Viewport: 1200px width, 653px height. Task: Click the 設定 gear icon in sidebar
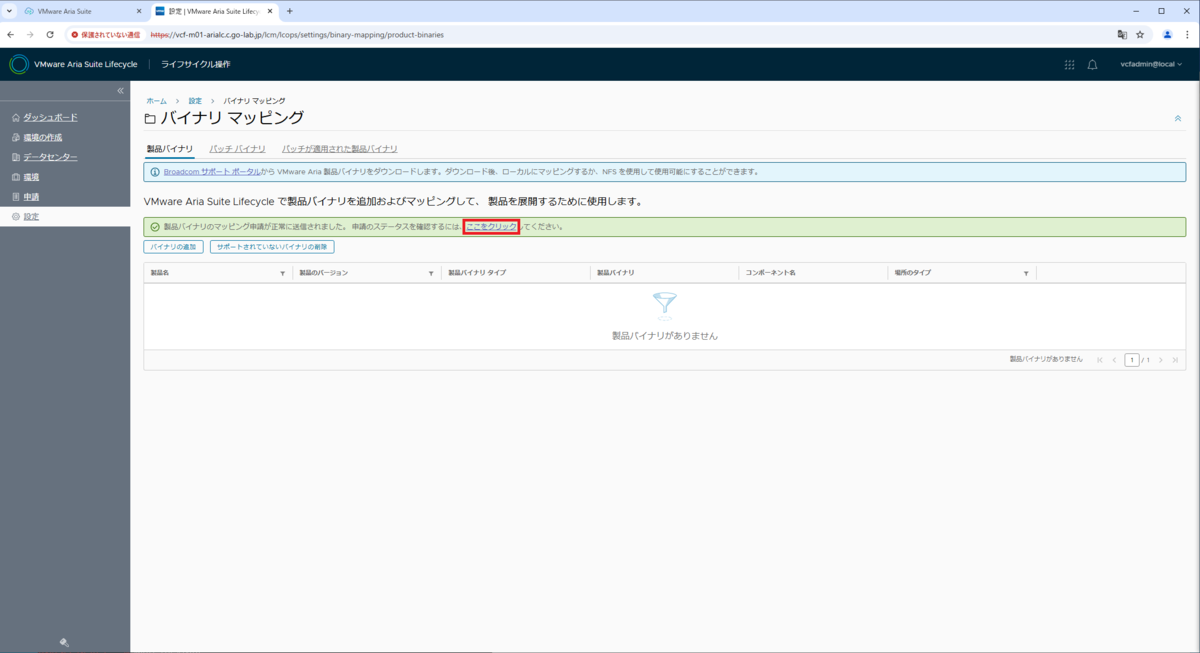click(16, 217)
